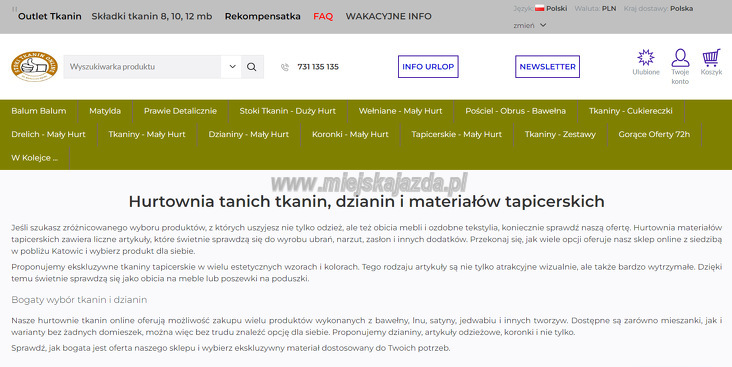The image size is (732, 367).
Task: Open Stoki Tkanin - Duży Hurt
Action: (x=288, y=111)
